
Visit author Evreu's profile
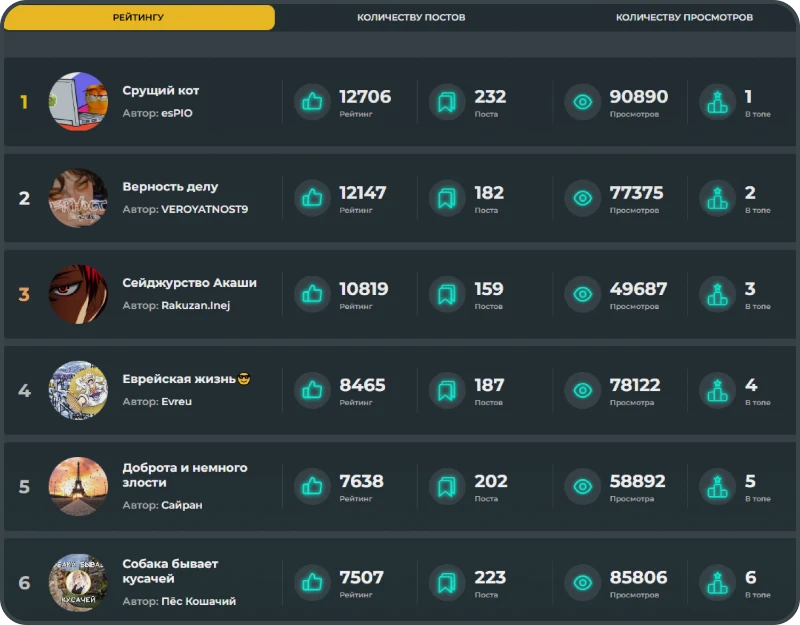point(177,402)
